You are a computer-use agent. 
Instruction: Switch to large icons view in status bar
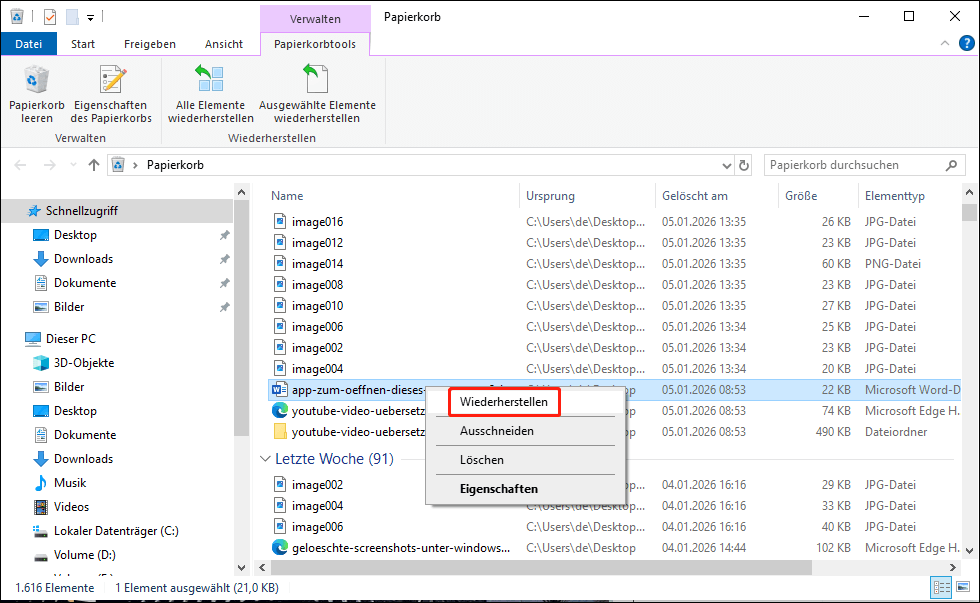961,587
